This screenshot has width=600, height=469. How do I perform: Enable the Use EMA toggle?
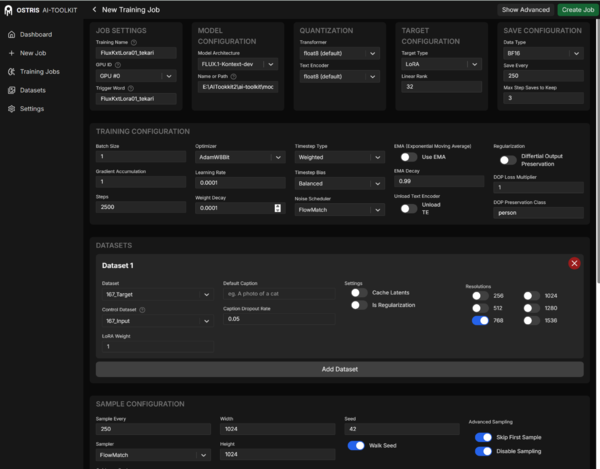408,157
